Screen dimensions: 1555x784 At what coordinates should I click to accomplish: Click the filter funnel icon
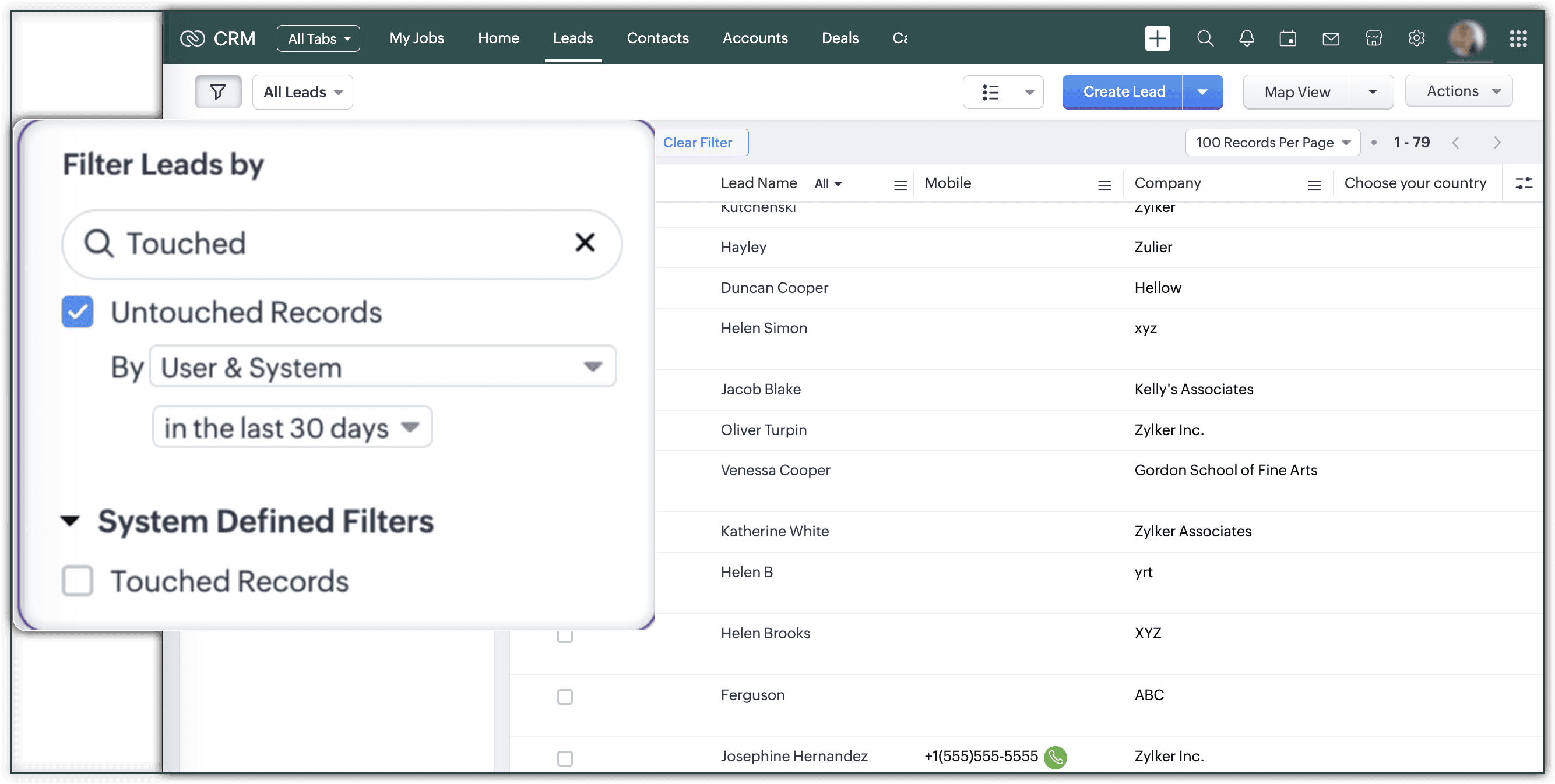218,91
